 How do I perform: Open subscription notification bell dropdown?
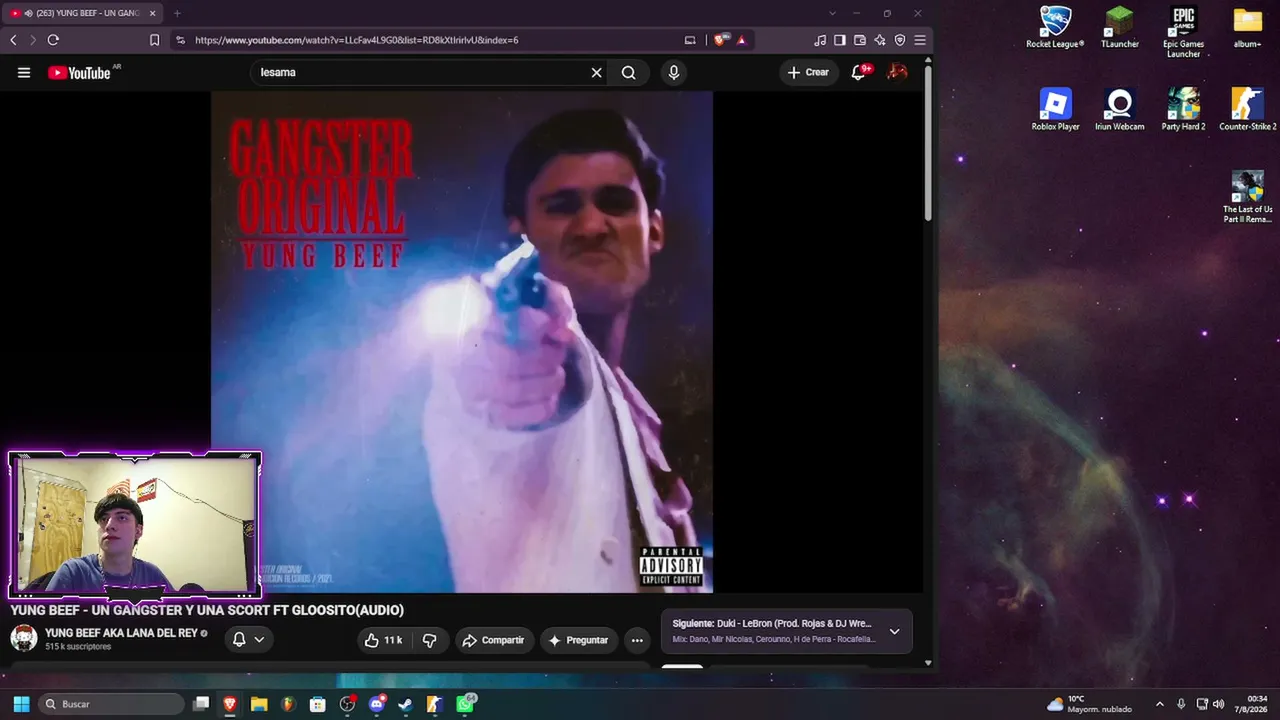coord(249,640)
